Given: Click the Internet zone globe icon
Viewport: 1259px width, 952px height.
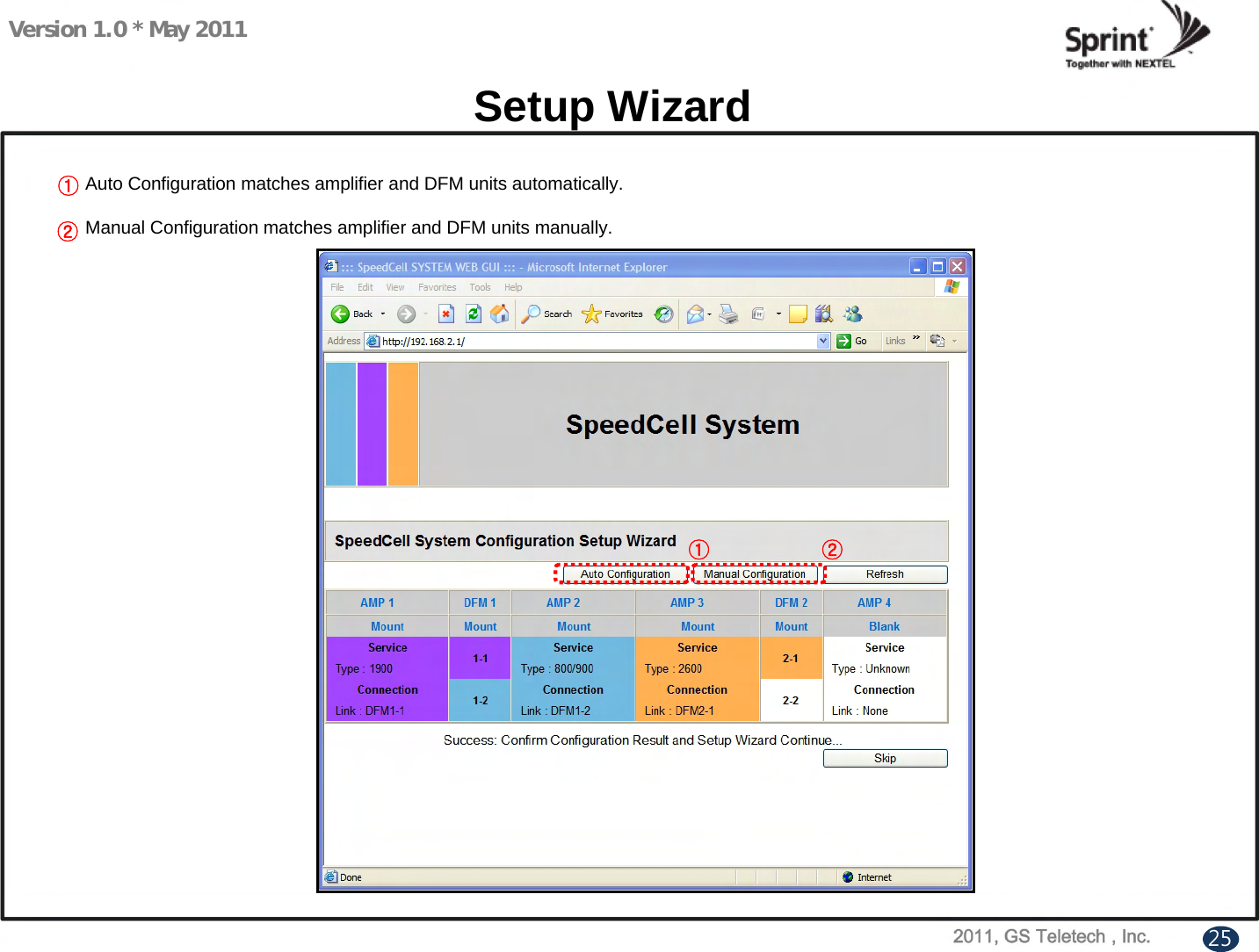Looking at the screenshot, I should 848,877.
